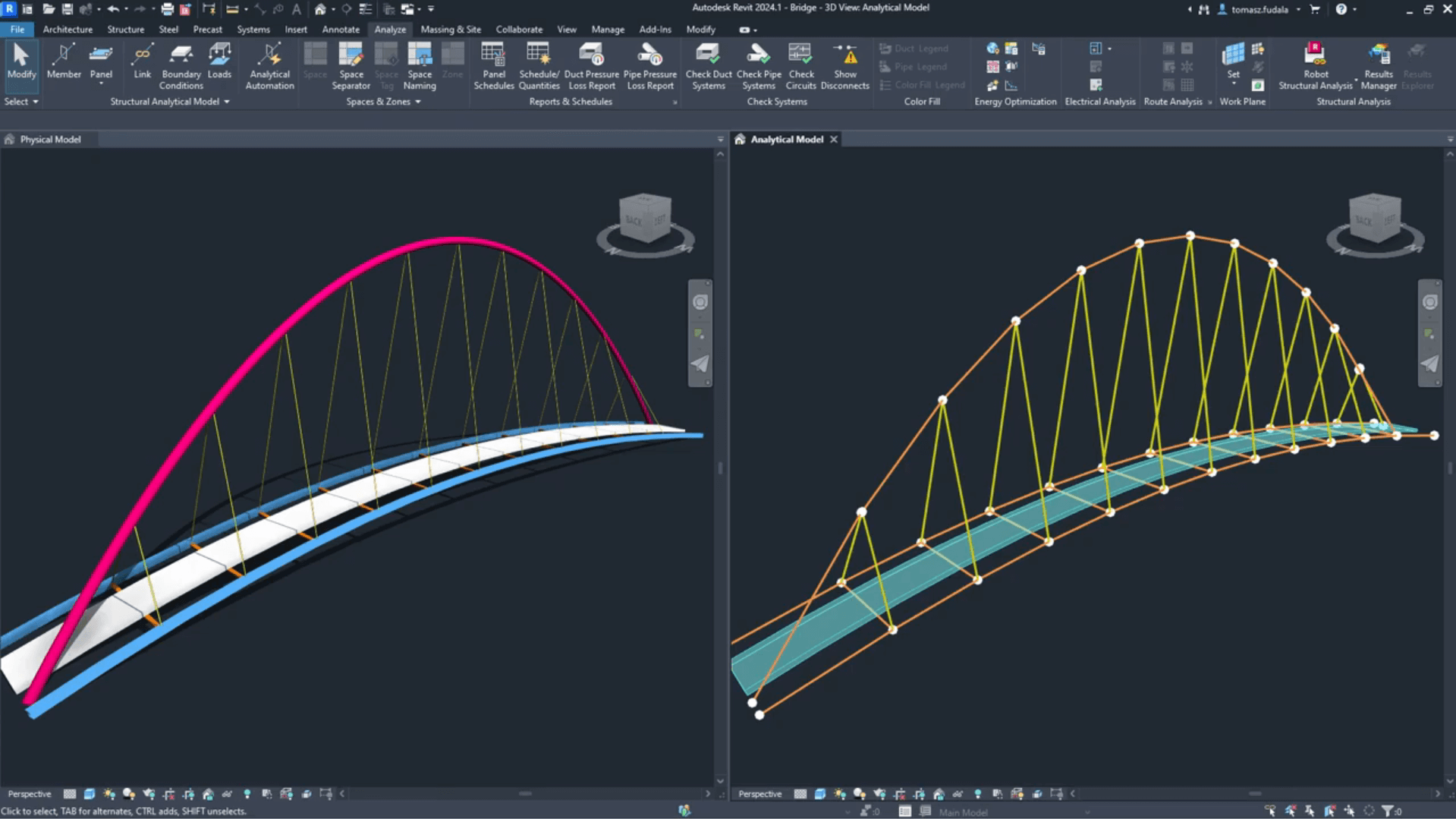Open Results Manager
This screenshot has width=1456, height=819.
tap(1379, 67)
